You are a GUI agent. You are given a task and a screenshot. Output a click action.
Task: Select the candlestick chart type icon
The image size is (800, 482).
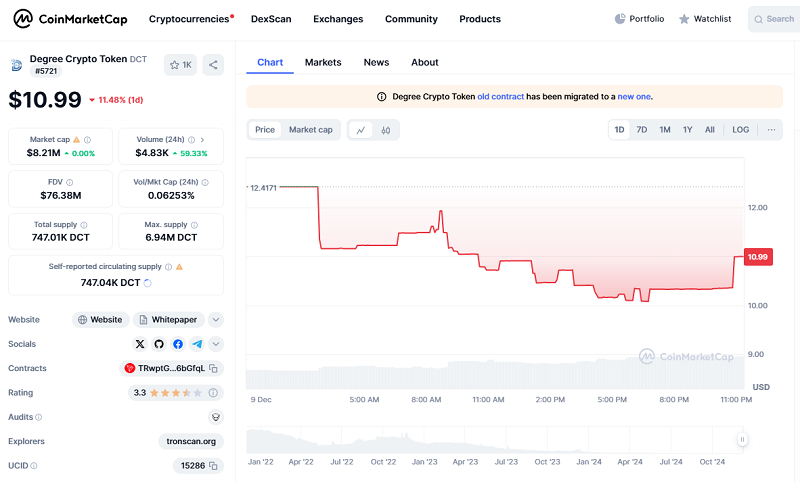(x=386, y=130)
